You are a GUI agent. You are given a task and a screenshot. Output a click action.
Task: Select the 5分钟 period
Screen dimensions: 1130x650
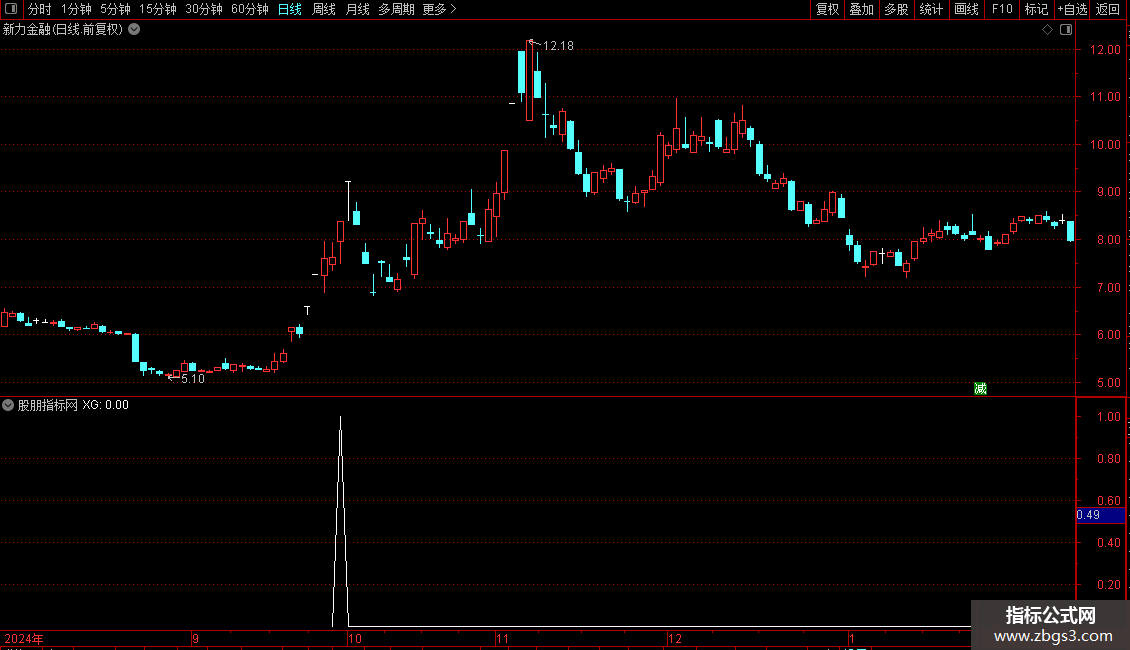115,9
